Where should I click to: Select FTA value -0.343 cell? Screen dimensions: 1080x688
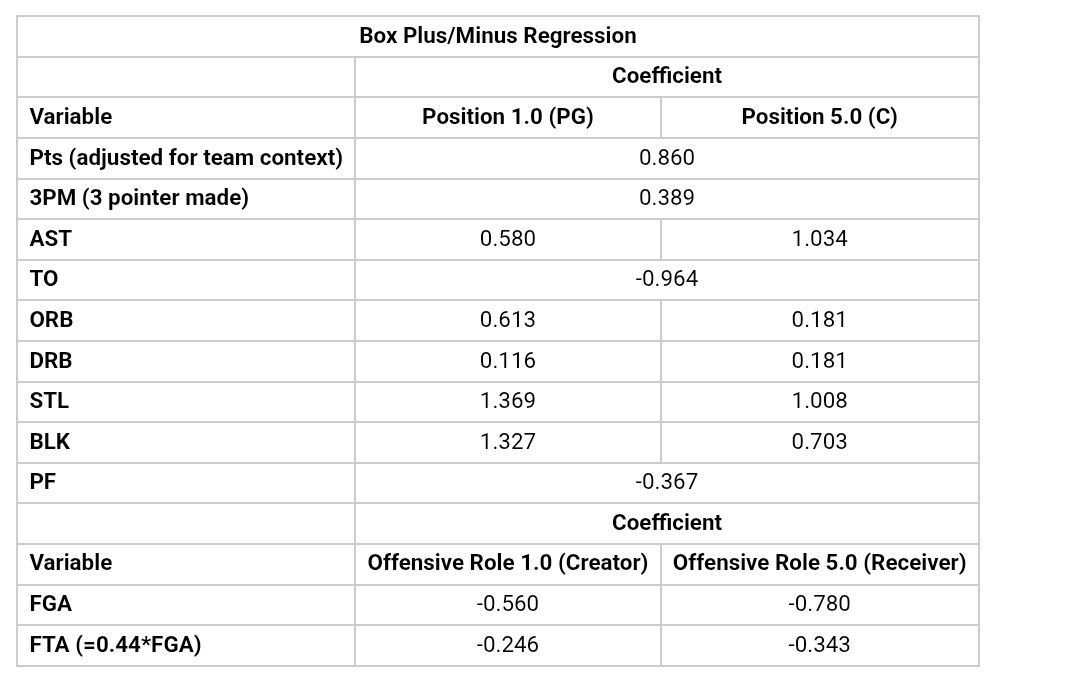tap(819, 645)
